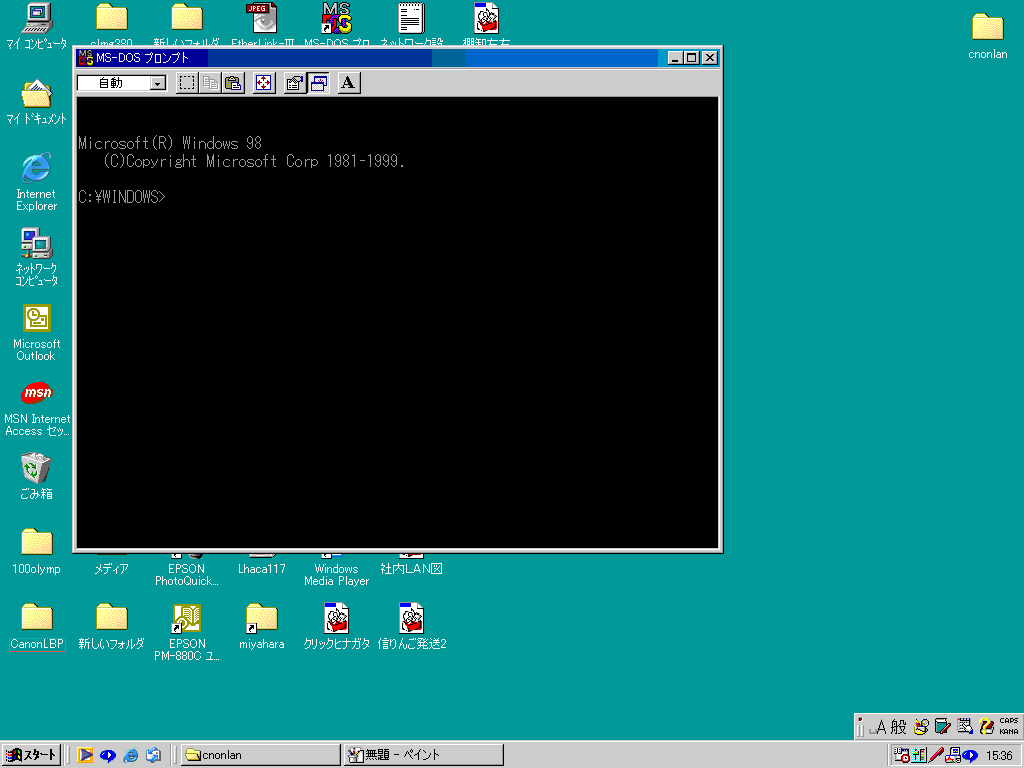Click the 社内LAN図 label

[x=411, y=569]
